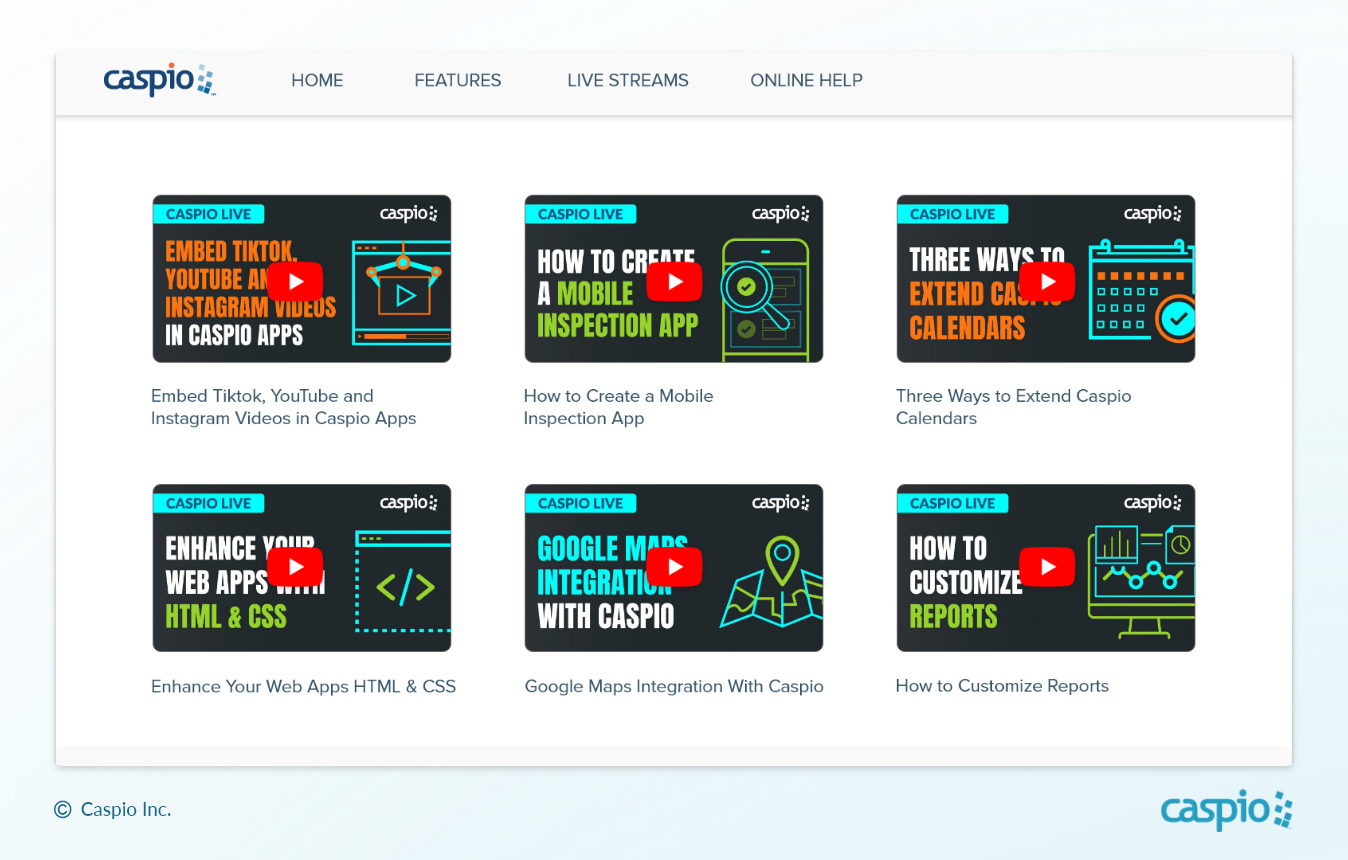This screenshot has height=860, width=1348.
Task: Go to the HOME menu item
Action: (317, 80)
